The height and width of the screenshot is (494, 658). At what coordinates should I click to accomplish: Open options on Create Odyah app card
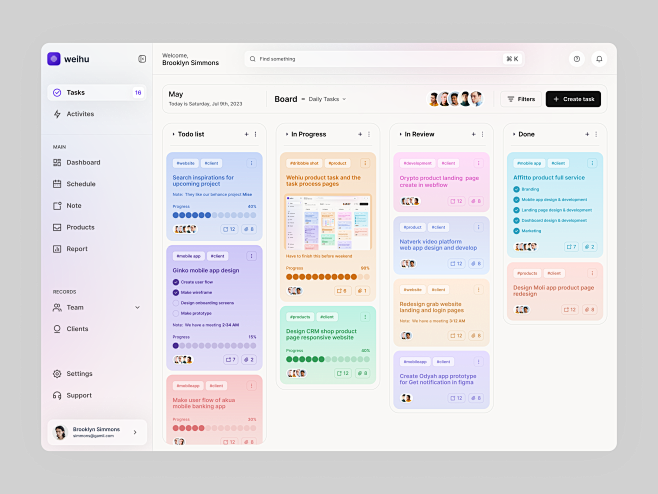click(478, 361)
